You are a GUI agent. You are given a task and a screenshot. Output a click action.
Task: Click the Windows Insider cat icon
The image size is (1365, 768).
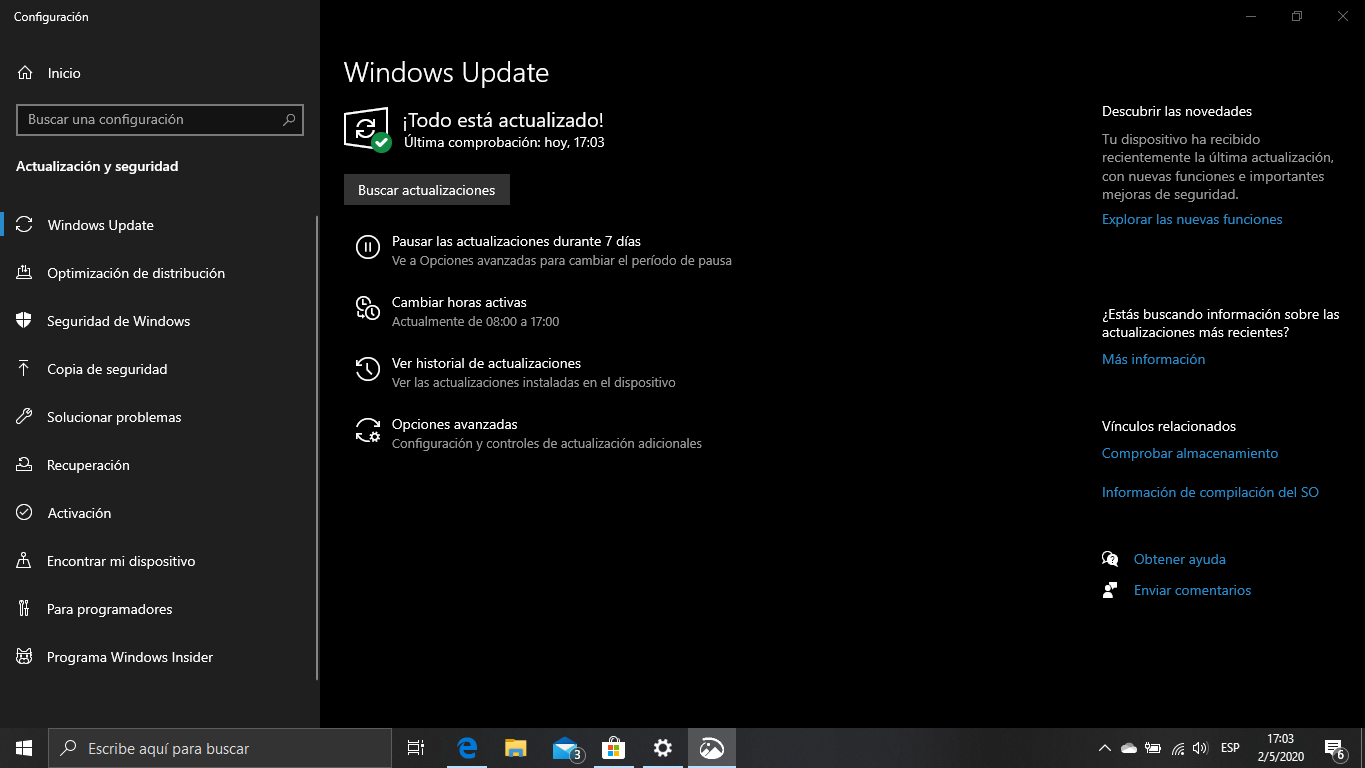click(x=25, y=657)
